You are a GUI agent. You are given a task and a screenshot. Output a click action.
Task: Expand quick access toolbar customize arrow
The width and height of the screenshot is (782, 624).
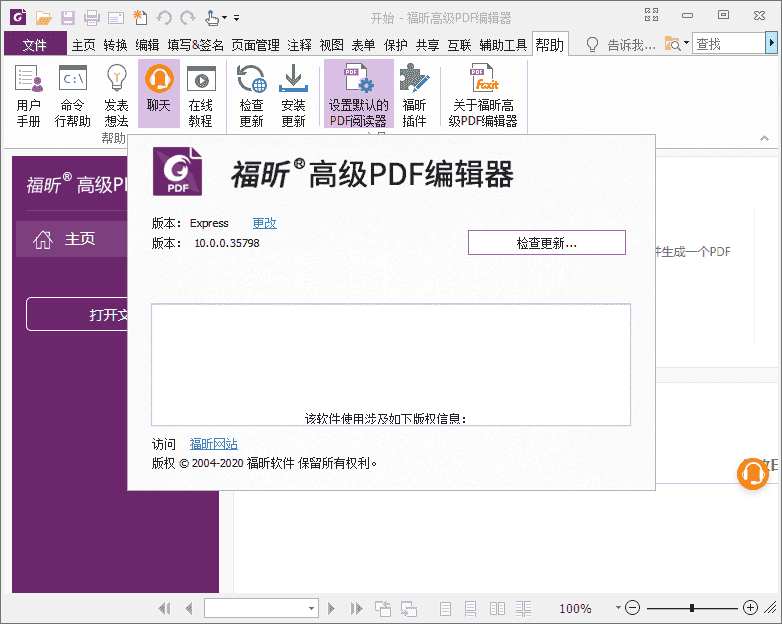click(236, 18)
